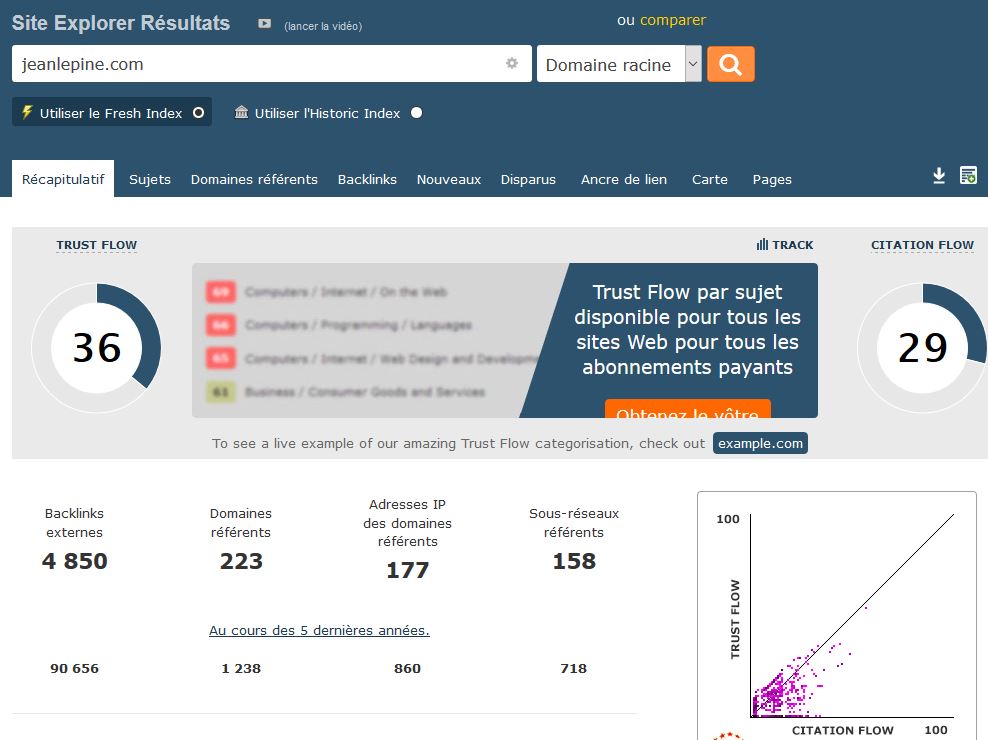Screen dimensions: 988x740
Task: Click the Obtenez le vôtre orange button
Action: click(687, 409)
